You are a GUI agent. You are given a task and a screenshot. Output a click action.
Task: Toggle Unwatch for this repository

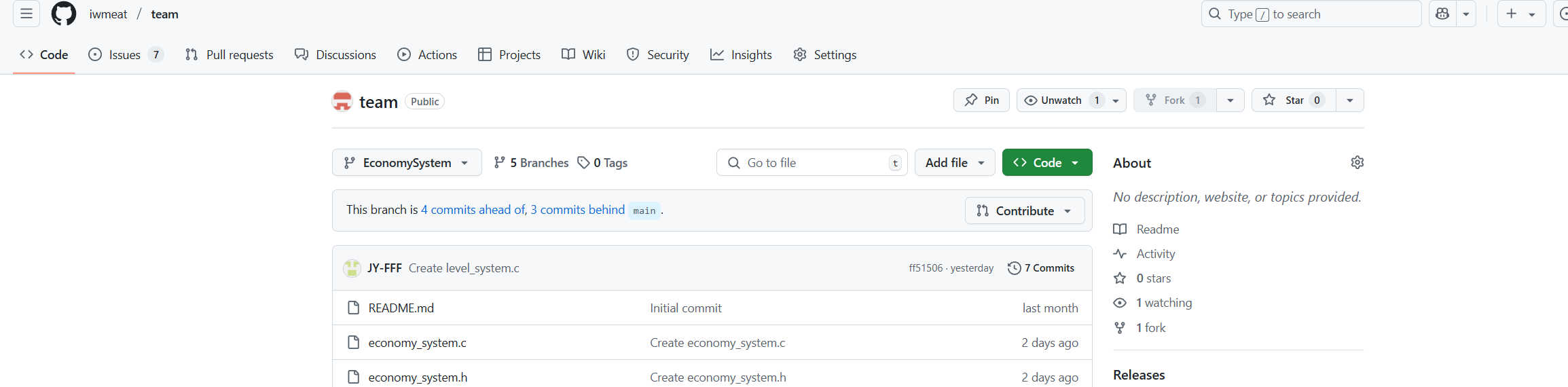pos(1061,100)
